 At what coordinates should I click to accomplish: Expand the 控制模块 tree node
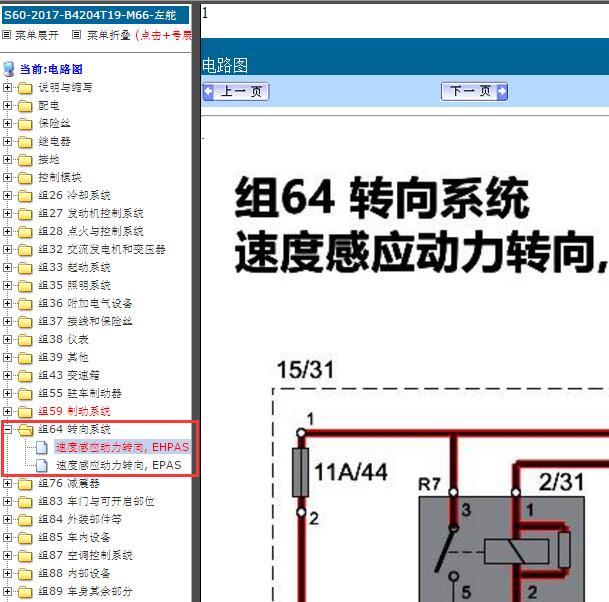[x=7, y=177]
